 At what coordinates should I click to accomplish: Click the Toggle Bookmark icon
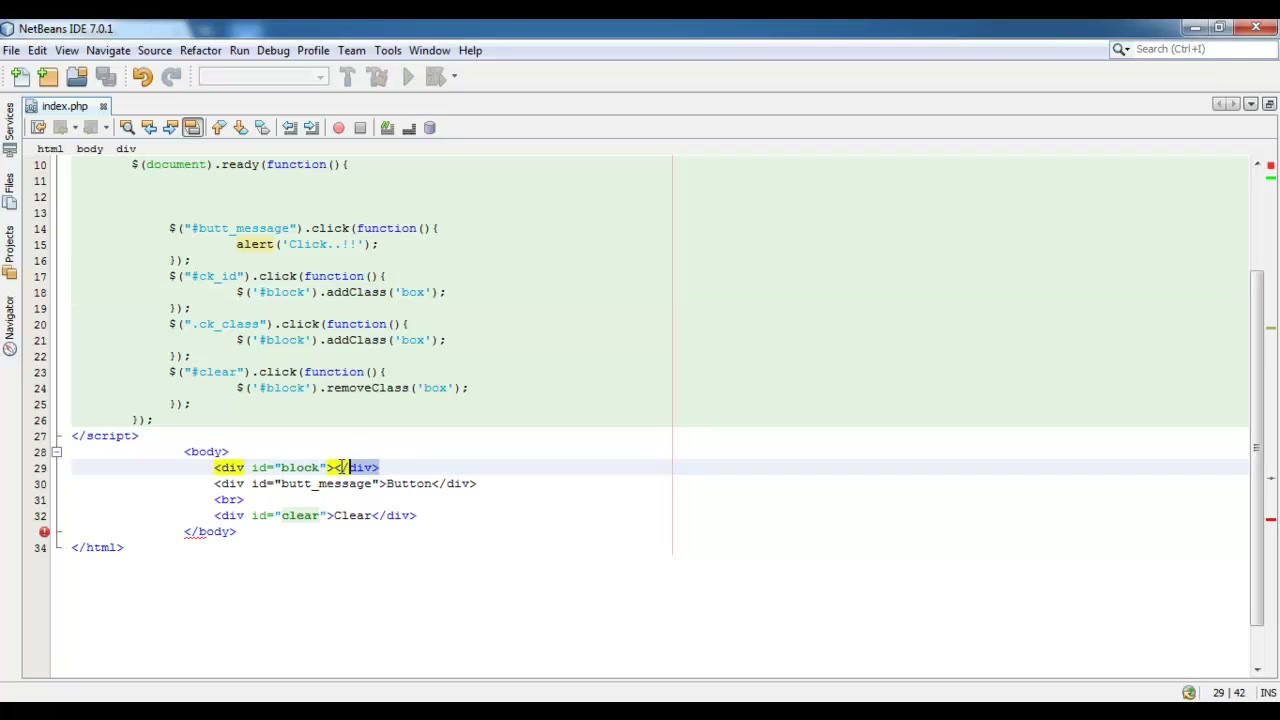coord(262,128)
